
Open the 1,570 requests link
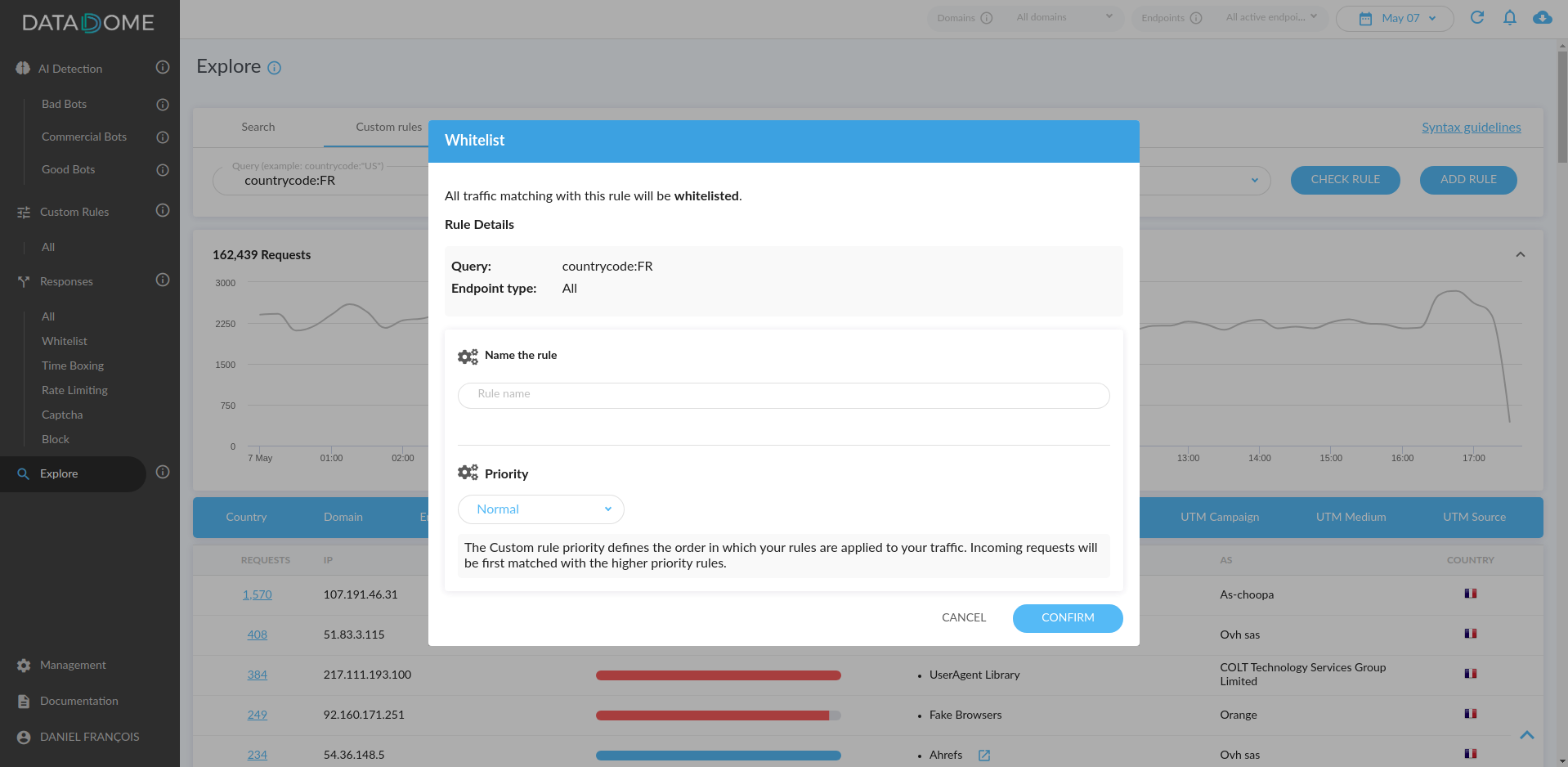[x=258, y=595]
